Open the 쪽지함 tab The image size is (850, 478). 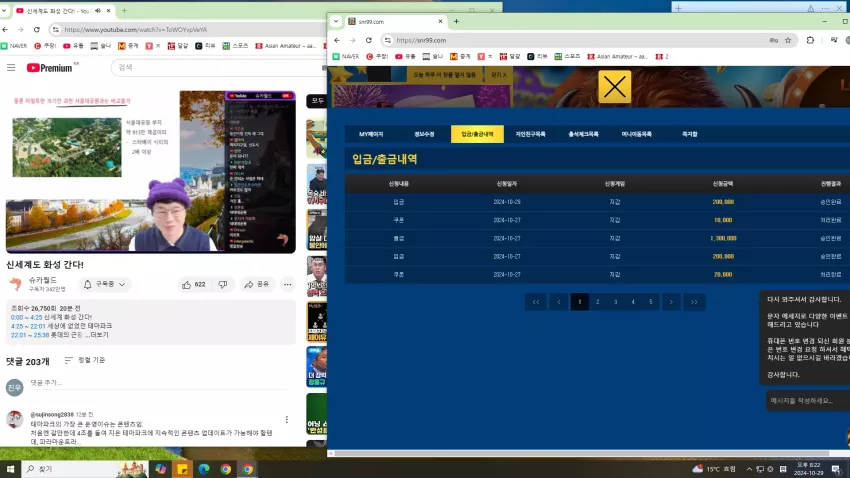coord(690,134)
